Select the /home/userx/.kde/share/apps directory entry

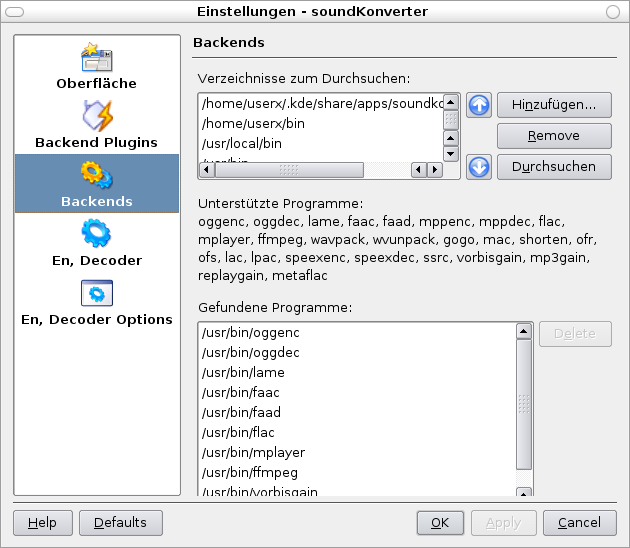[x=321, y=103]
